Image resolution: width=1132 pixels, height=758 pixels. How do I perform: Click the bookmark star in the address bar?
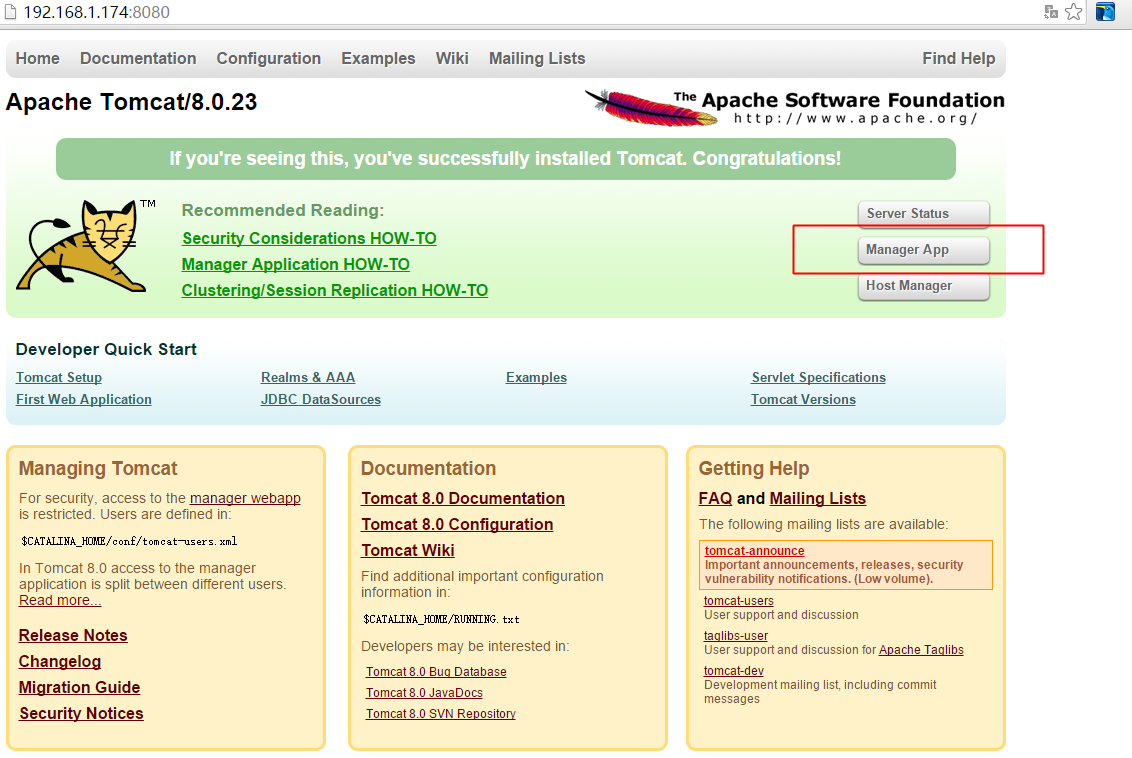[x=1074, y=12]
